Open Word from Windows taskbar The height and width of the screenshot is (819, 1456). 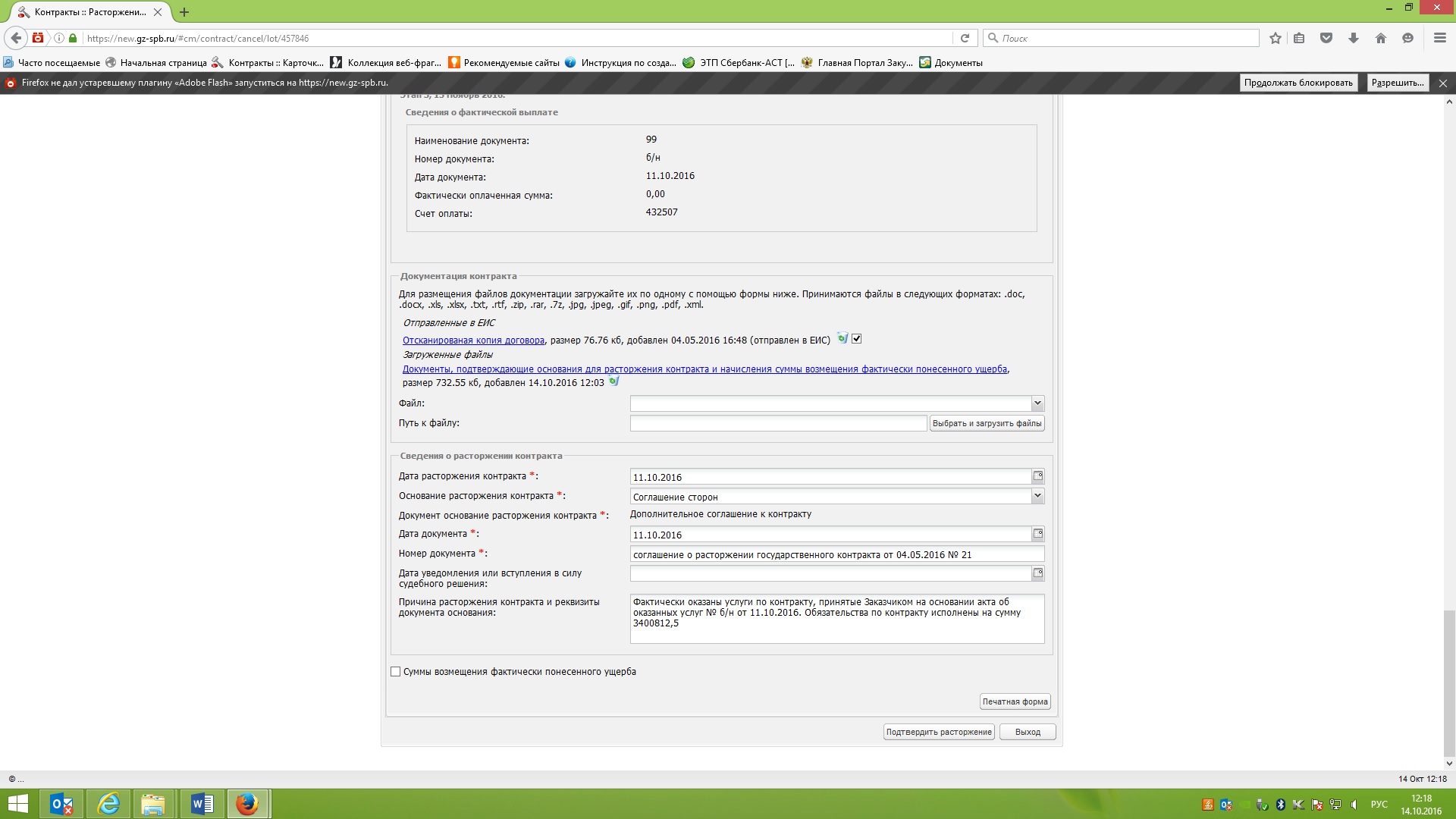click(202, 804)
